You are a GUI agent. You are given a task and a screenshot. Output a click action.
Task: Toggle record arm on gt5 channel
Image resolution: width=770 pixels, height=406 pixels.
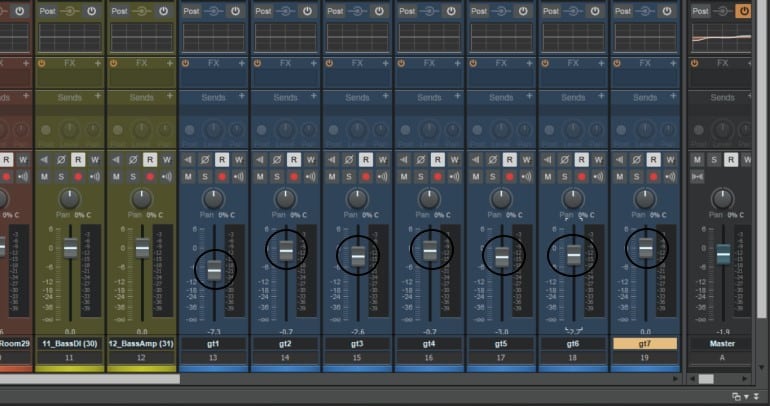click(511, 177)
